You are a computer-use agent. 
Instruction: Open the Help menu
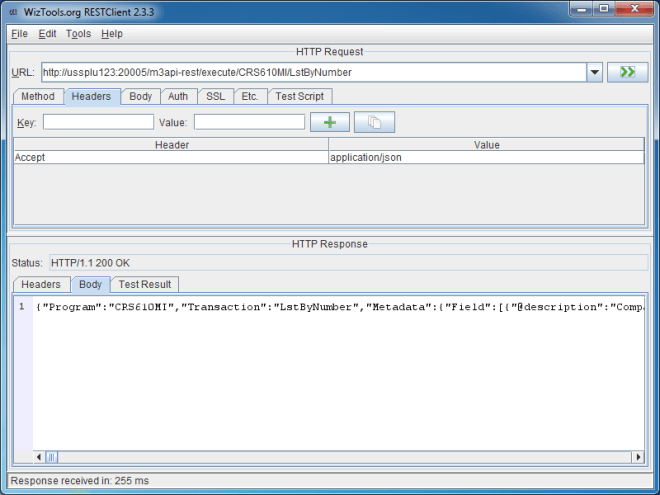112,33
